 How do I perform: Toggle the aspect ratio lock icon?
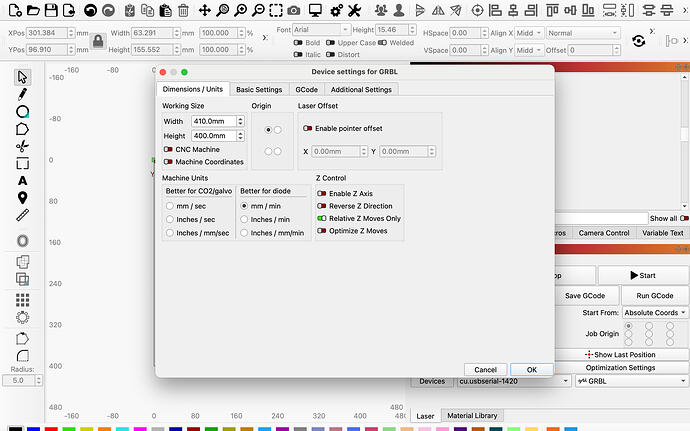(x=98, y=41)
